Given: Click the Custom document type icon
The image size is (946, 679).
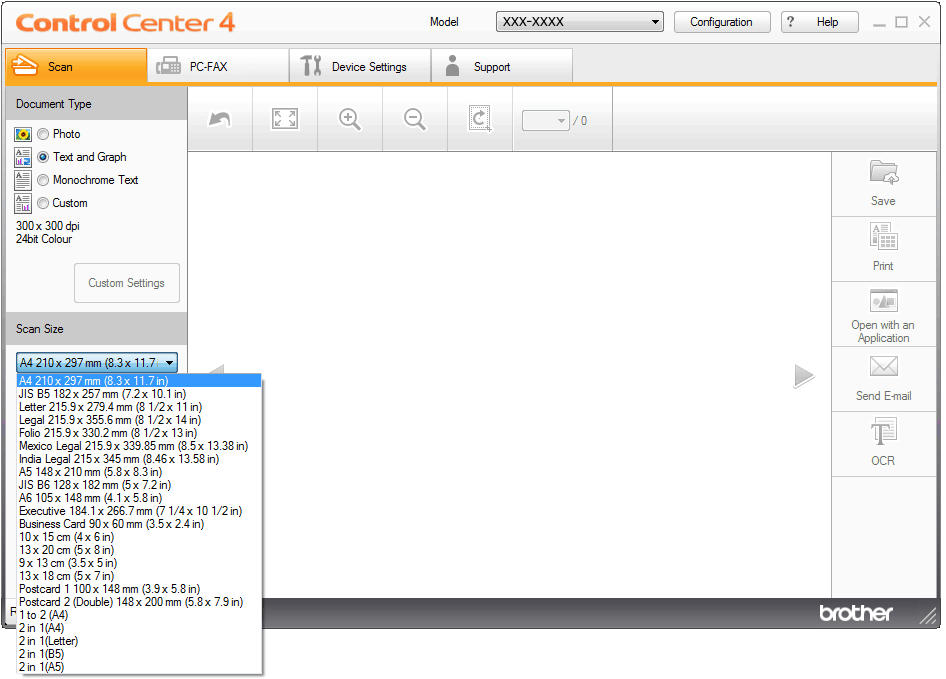Looking at the screenshot, I should 23,204.
